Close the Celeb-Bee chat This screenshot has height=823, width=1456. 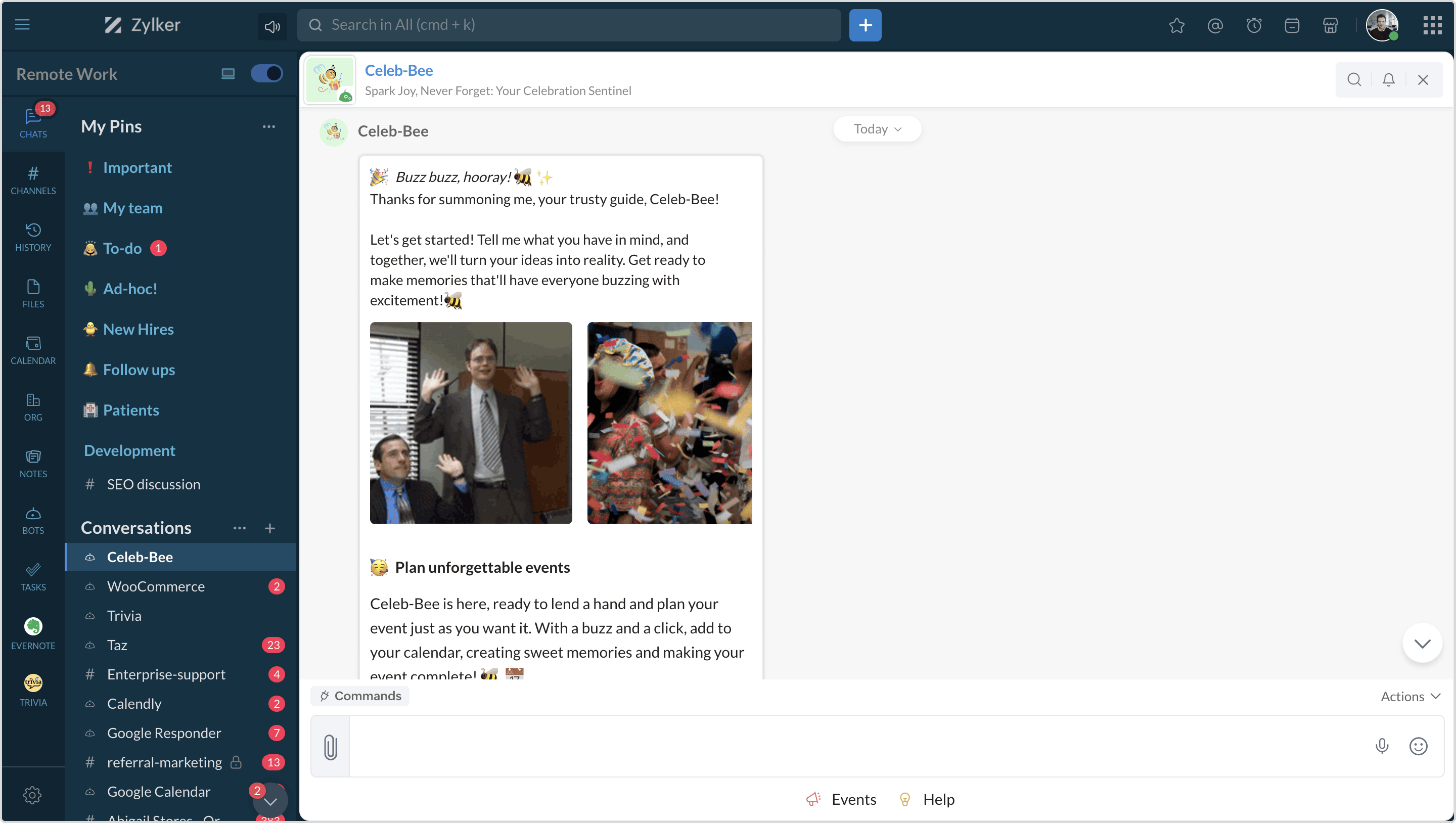(x=1423, y=80)
